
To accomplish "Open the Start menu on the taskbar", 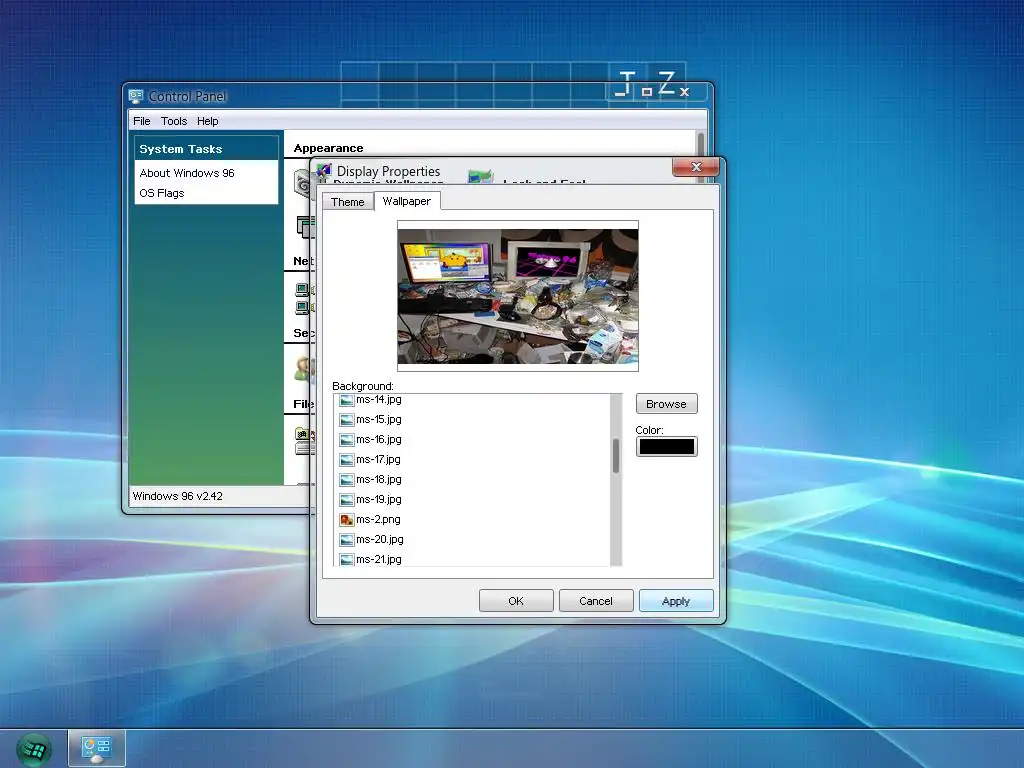I will click(x=34, y=750).
